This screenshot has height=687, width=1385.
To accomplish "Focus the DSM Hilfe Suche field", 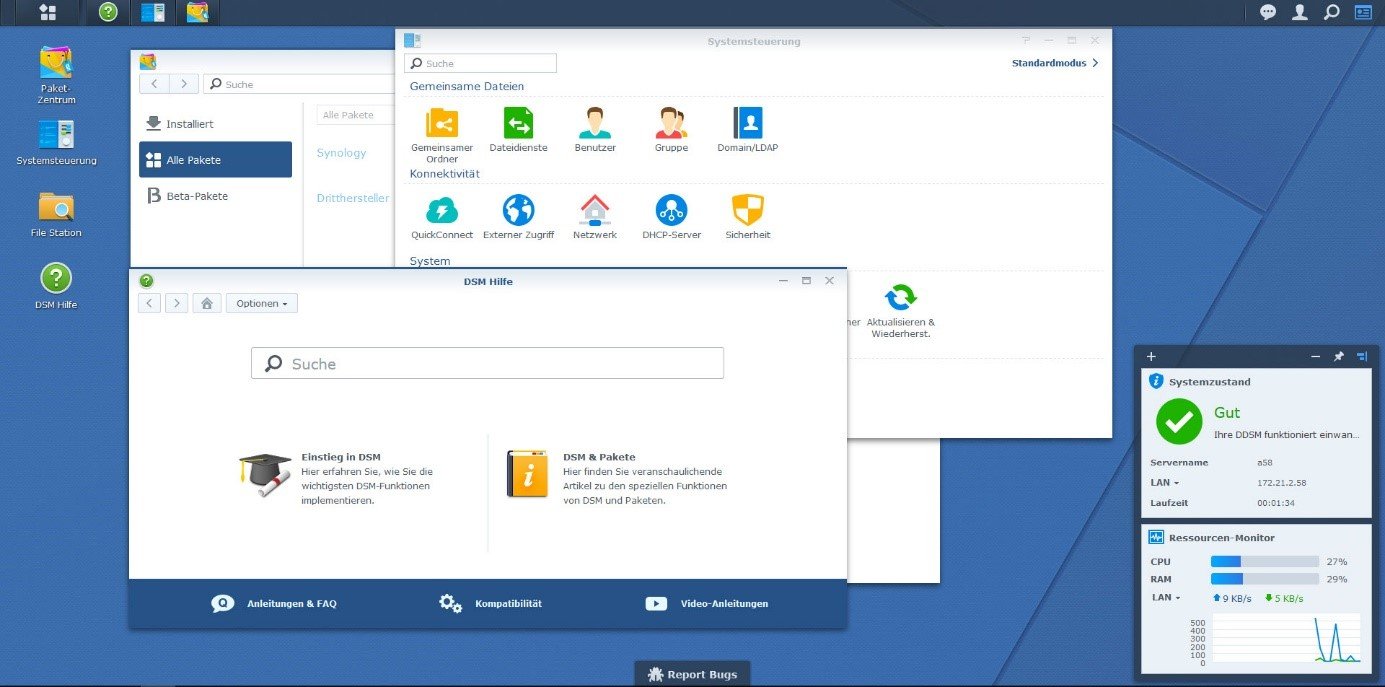I will [487, 363].
